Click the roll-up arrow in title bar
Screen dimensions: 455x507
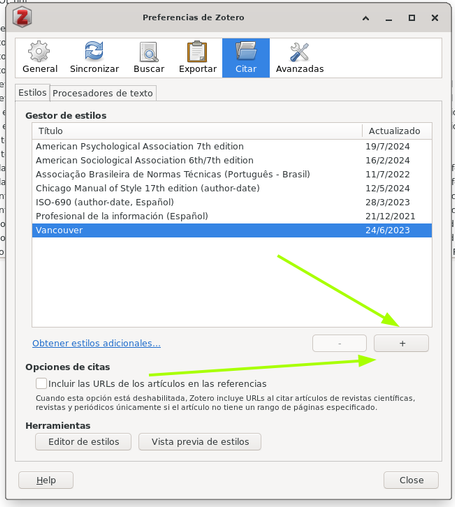pyautogui.click(x=366, y=18)
